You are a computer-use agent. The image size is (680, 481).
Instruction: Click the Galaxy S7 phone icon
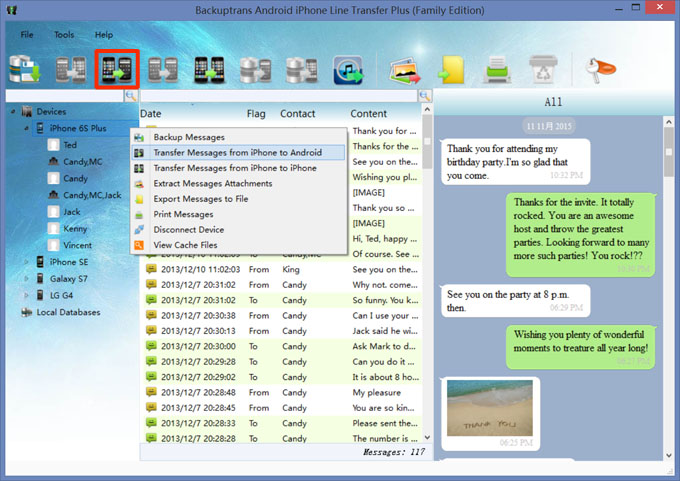pyautogui.click(x=40, y=278)
